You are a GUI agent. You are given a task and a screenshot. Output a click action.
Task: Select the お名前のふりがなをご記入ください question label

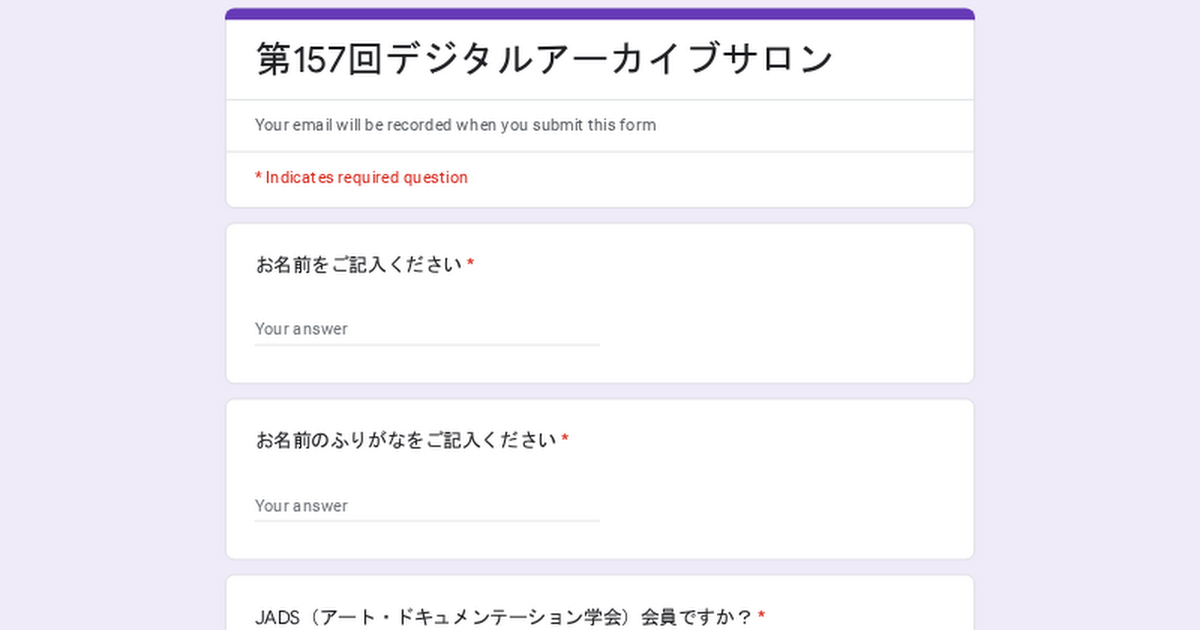pyautogui.click(x=406, y=440)
